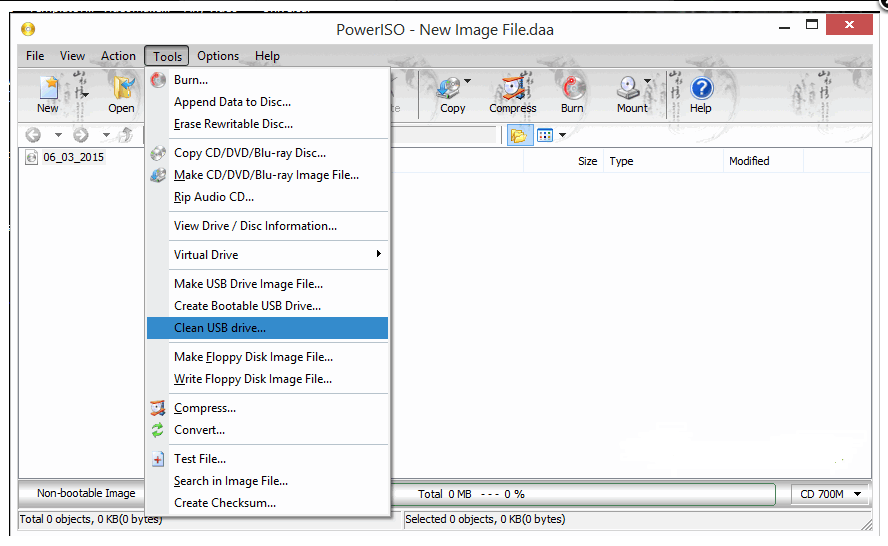Click the Non-bootable Image button
The height and width of the screenshot is (546, 888).
(x=86, y=493)
